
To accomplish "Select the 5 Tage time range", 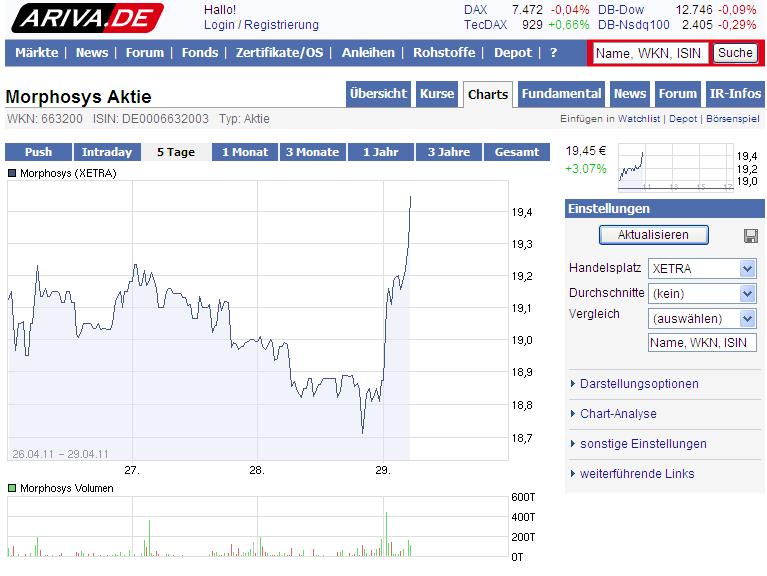I will pyautogui.click(x=176, y=152).
